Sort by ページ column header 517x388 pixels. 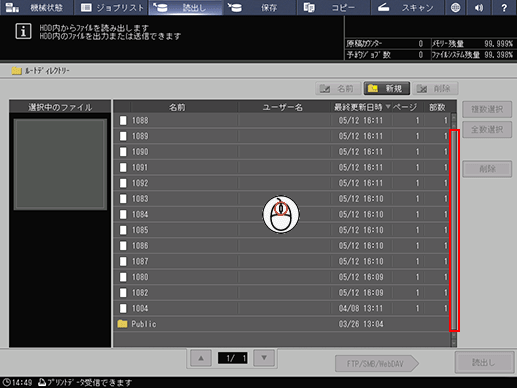pos(405,107)
